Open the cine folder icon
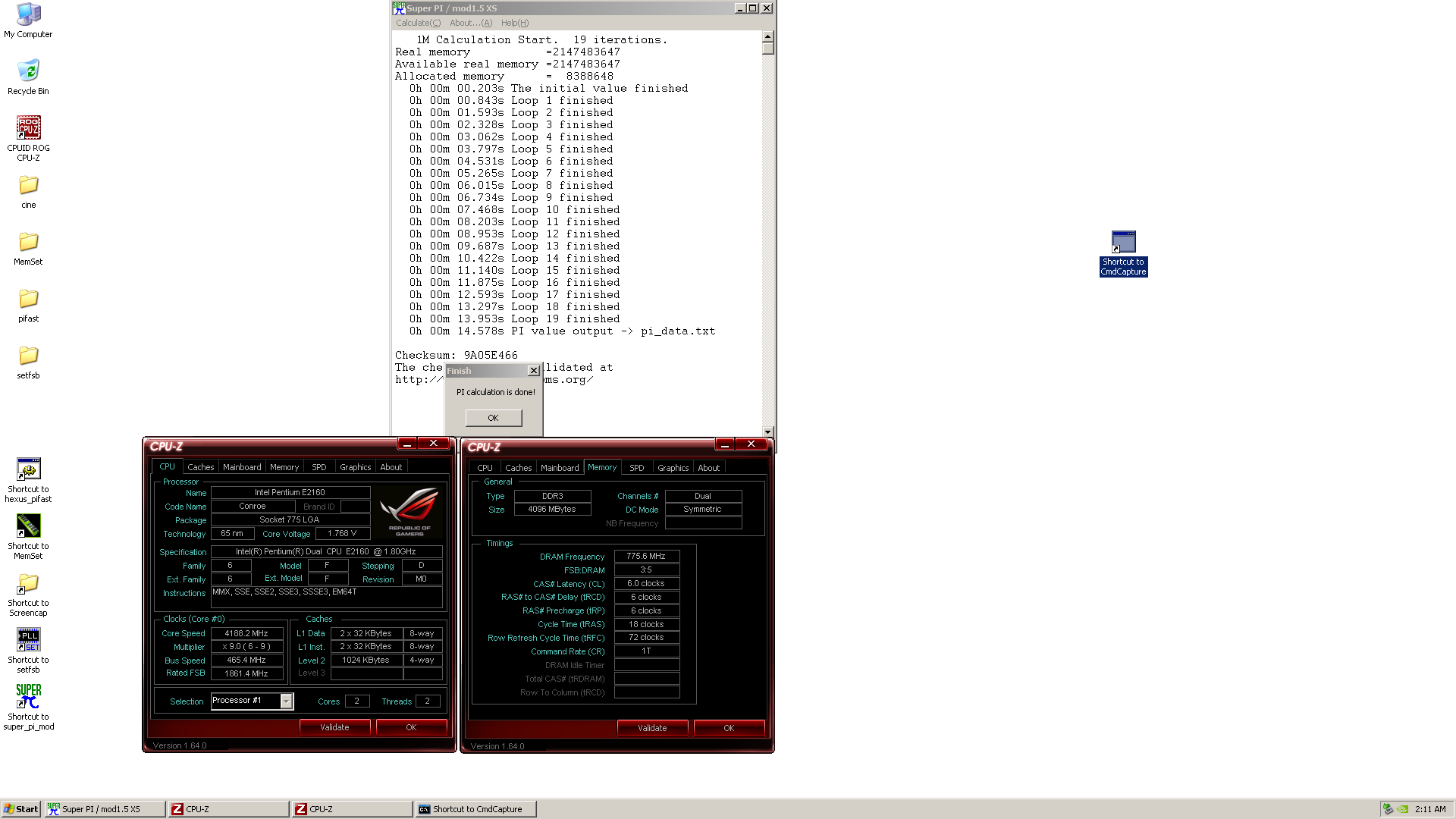The width and height of the screenshot is (1456, 819). click(28, 192)
